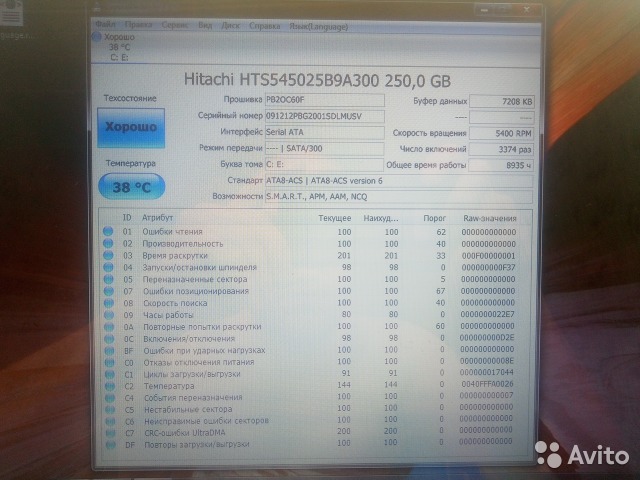Close the CrystalDiskInfo window
Viewport: 640px width, 480px height.
pyautogui.click(x=527, y=9)
